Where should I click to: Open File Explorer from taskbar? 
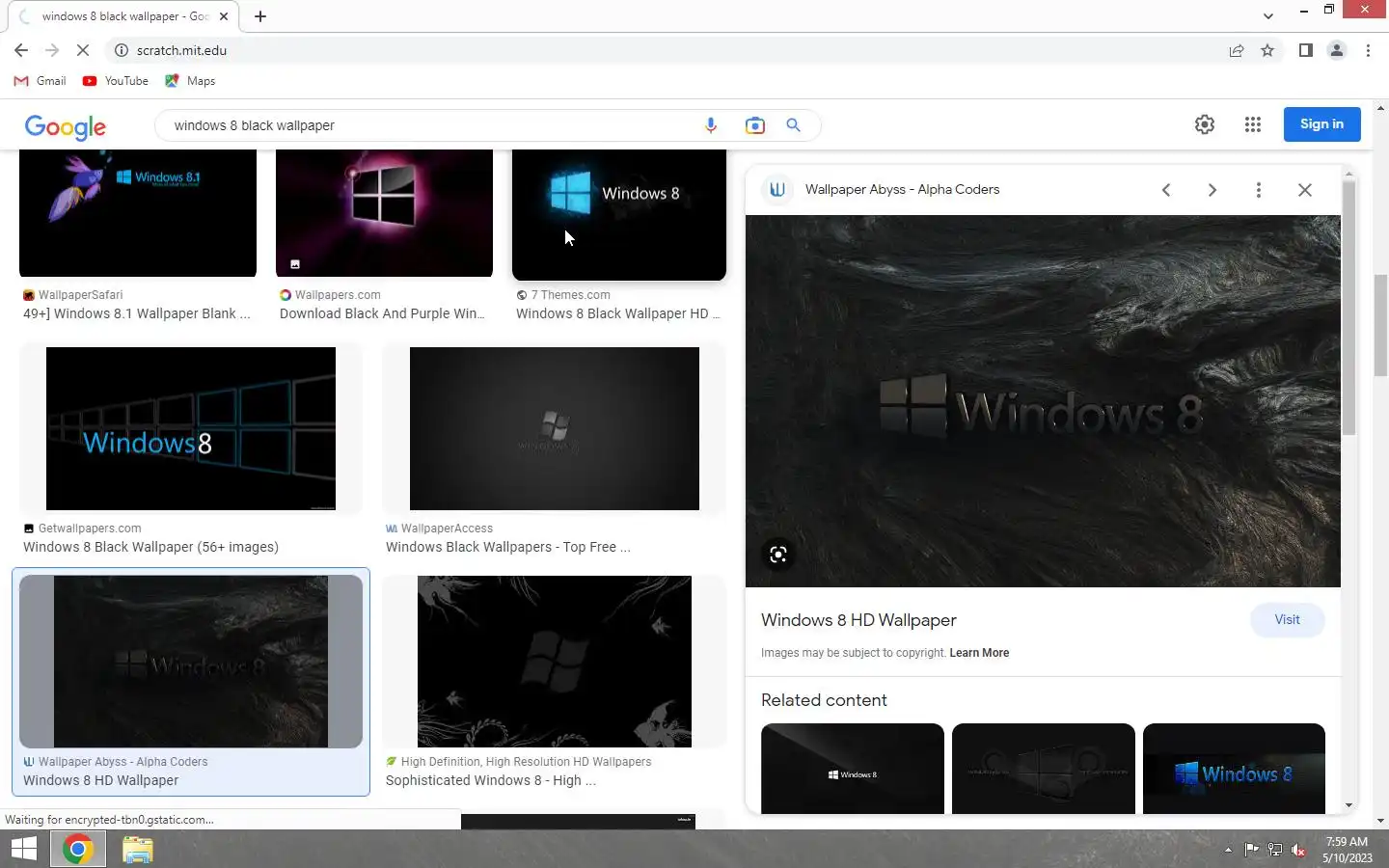coord(137,849)
